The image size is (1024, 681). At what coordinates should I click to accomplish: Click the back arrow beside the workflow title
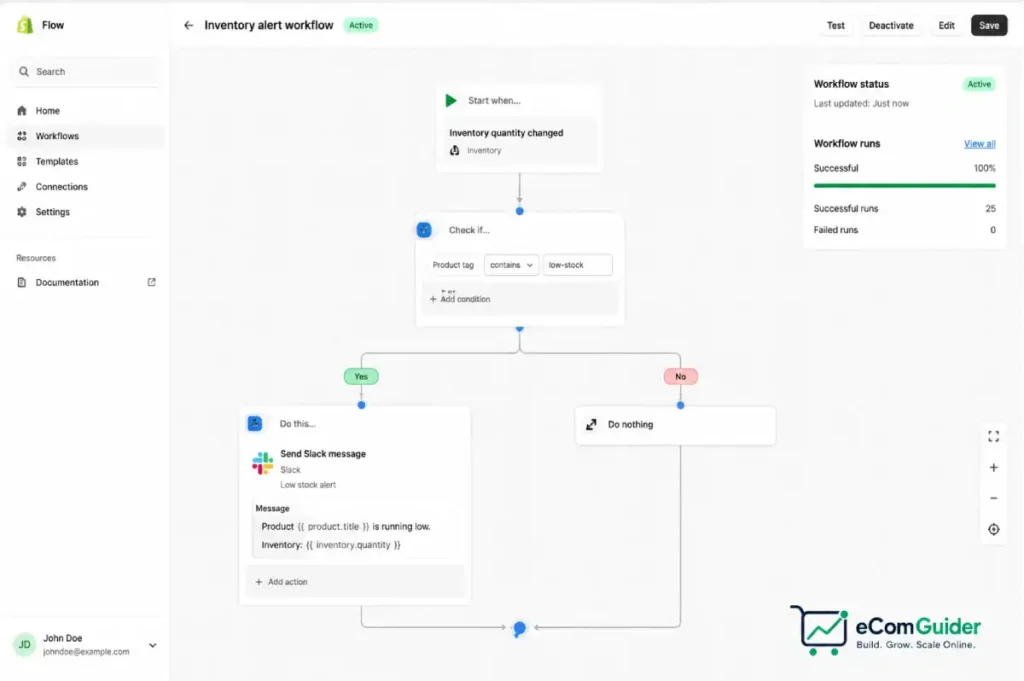point(189,25)
